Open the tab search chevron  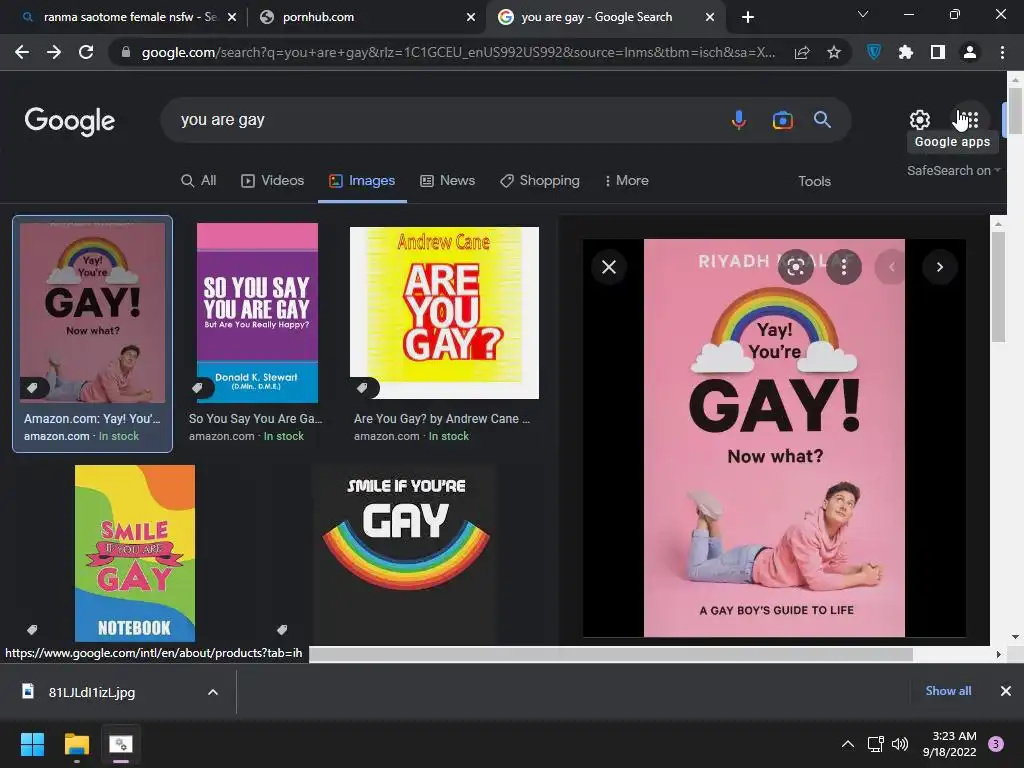[x=863, y=14]
